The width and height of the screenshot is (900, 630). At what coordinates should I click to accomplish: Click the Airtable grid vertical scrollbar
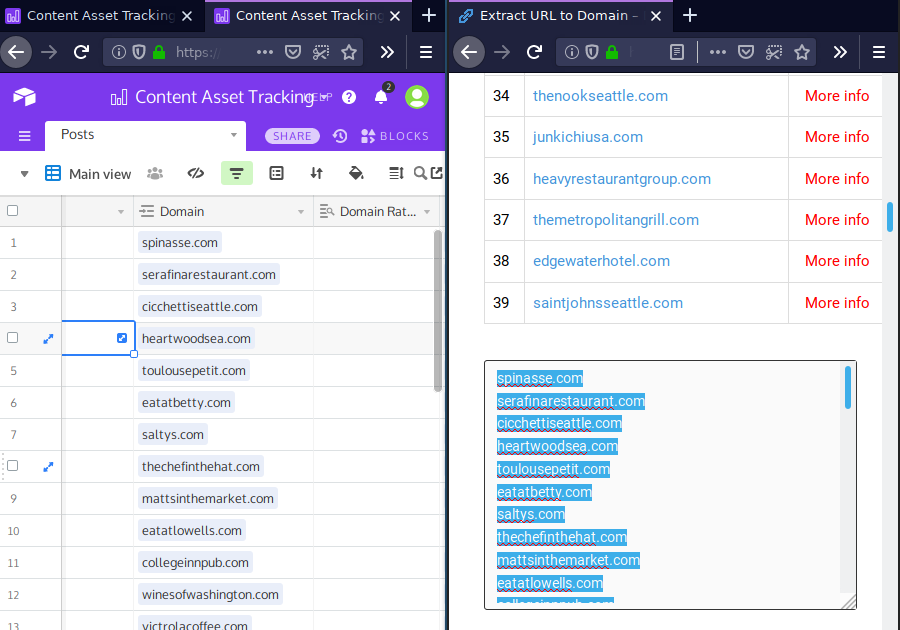438,310
